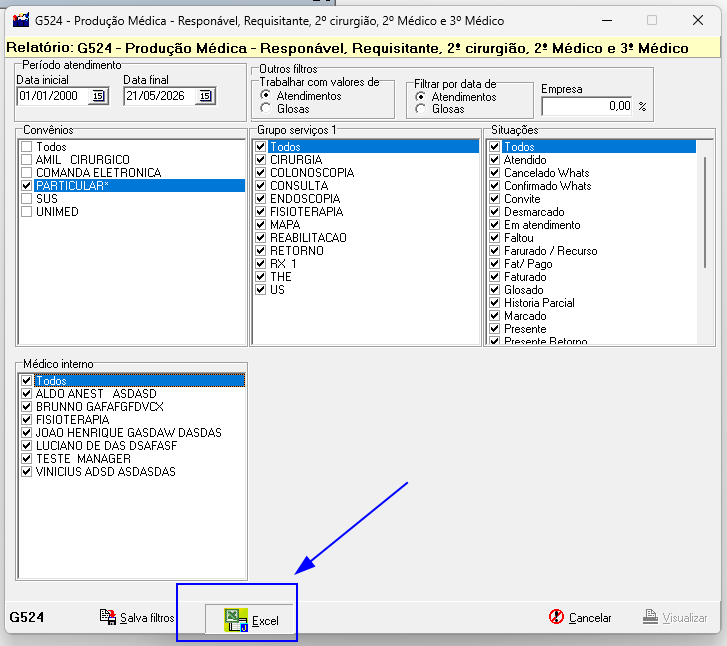The image size is (727, 646).
Task: Minimize the G524 window
Action: click(607, 20)
